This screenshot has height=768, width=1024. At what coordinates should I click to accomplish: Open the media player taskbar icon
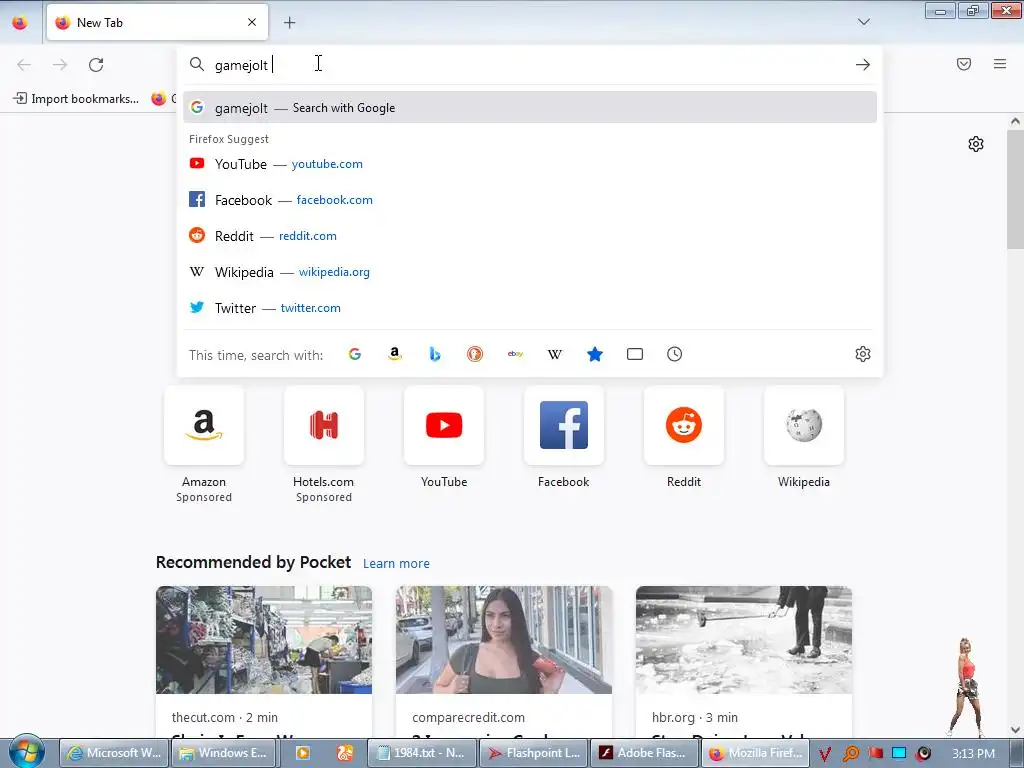[x=302, y=754]
